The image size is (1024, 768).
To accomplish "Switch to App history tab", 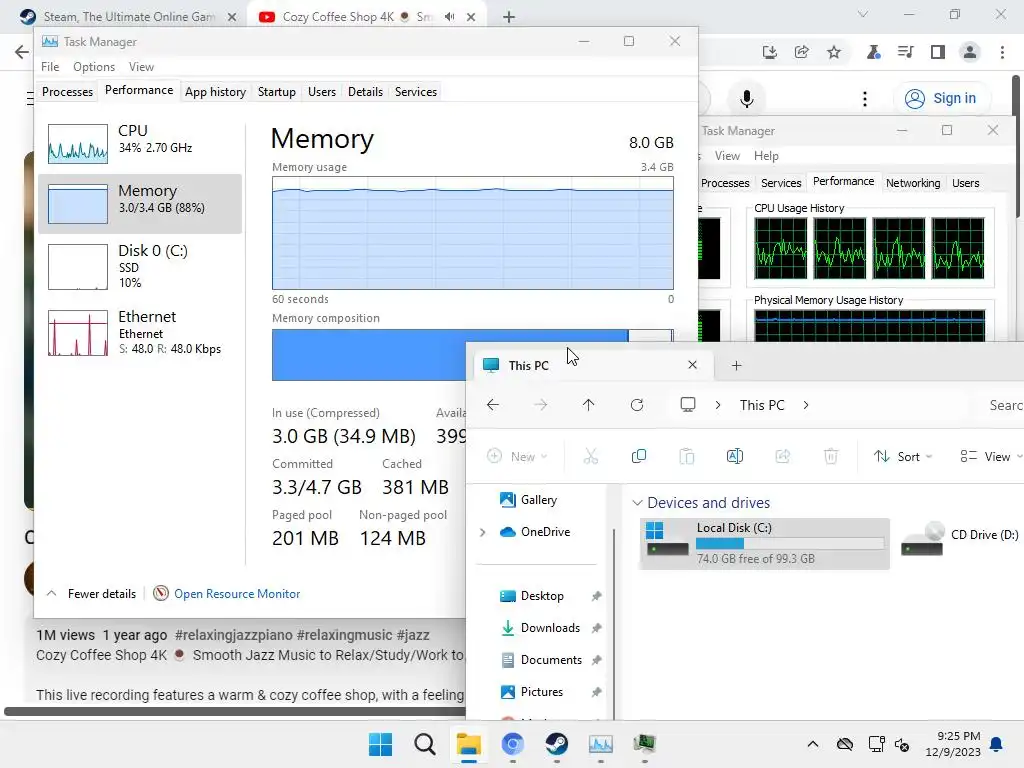I will tap(216, 91).
